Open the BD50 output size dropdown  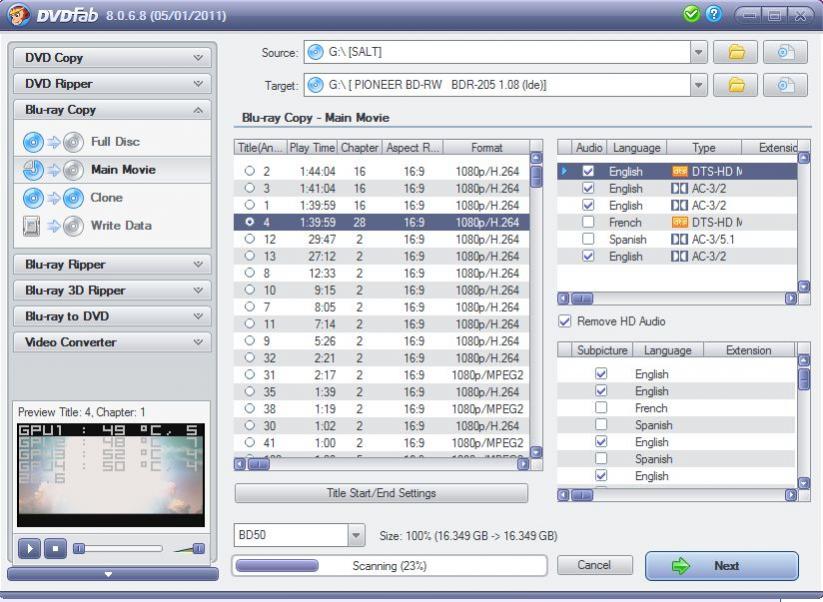pyautogui.click(x=355, y=535)
